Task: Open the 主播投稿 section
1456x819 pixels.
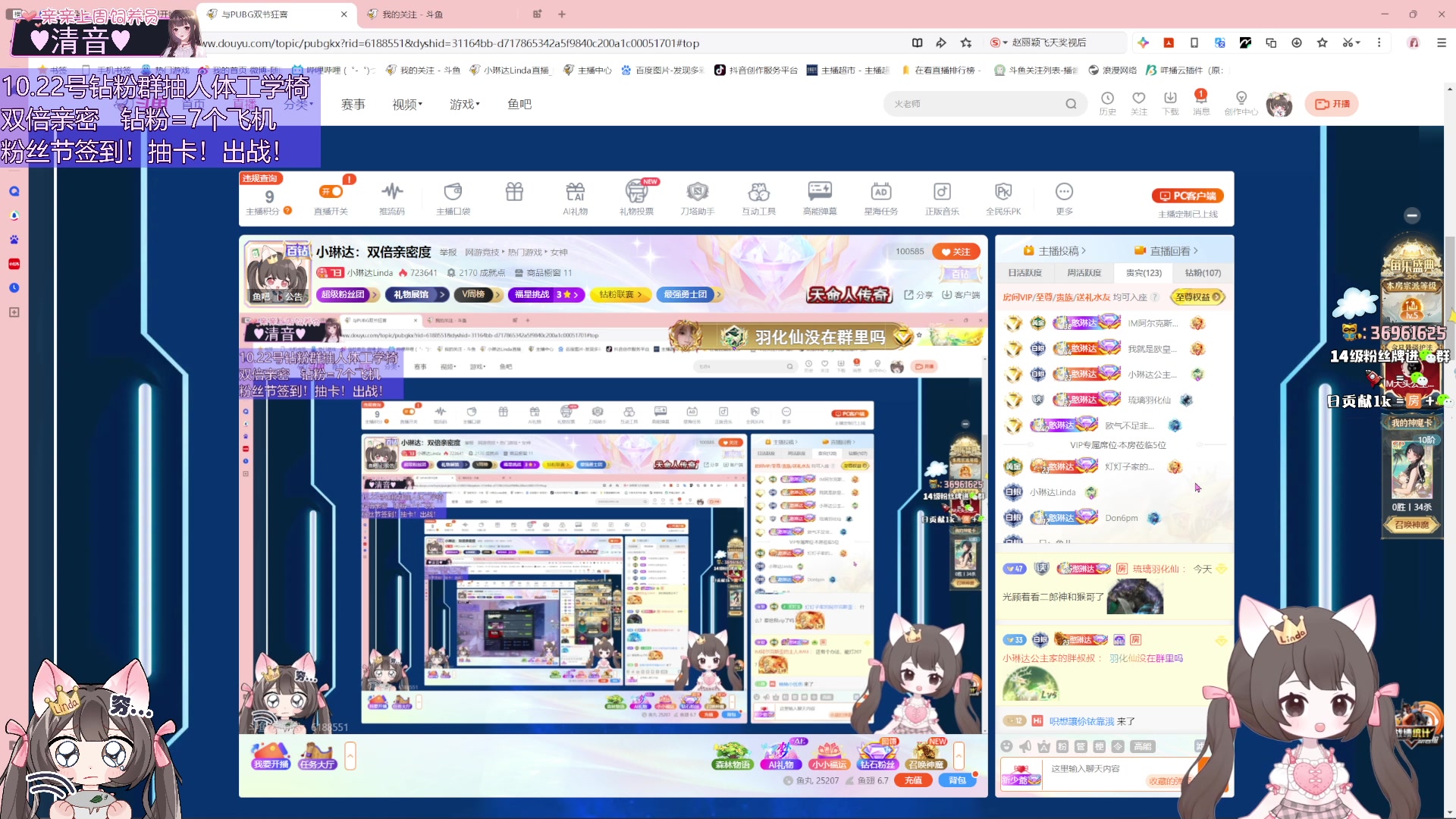Action: pos(1055,251)
